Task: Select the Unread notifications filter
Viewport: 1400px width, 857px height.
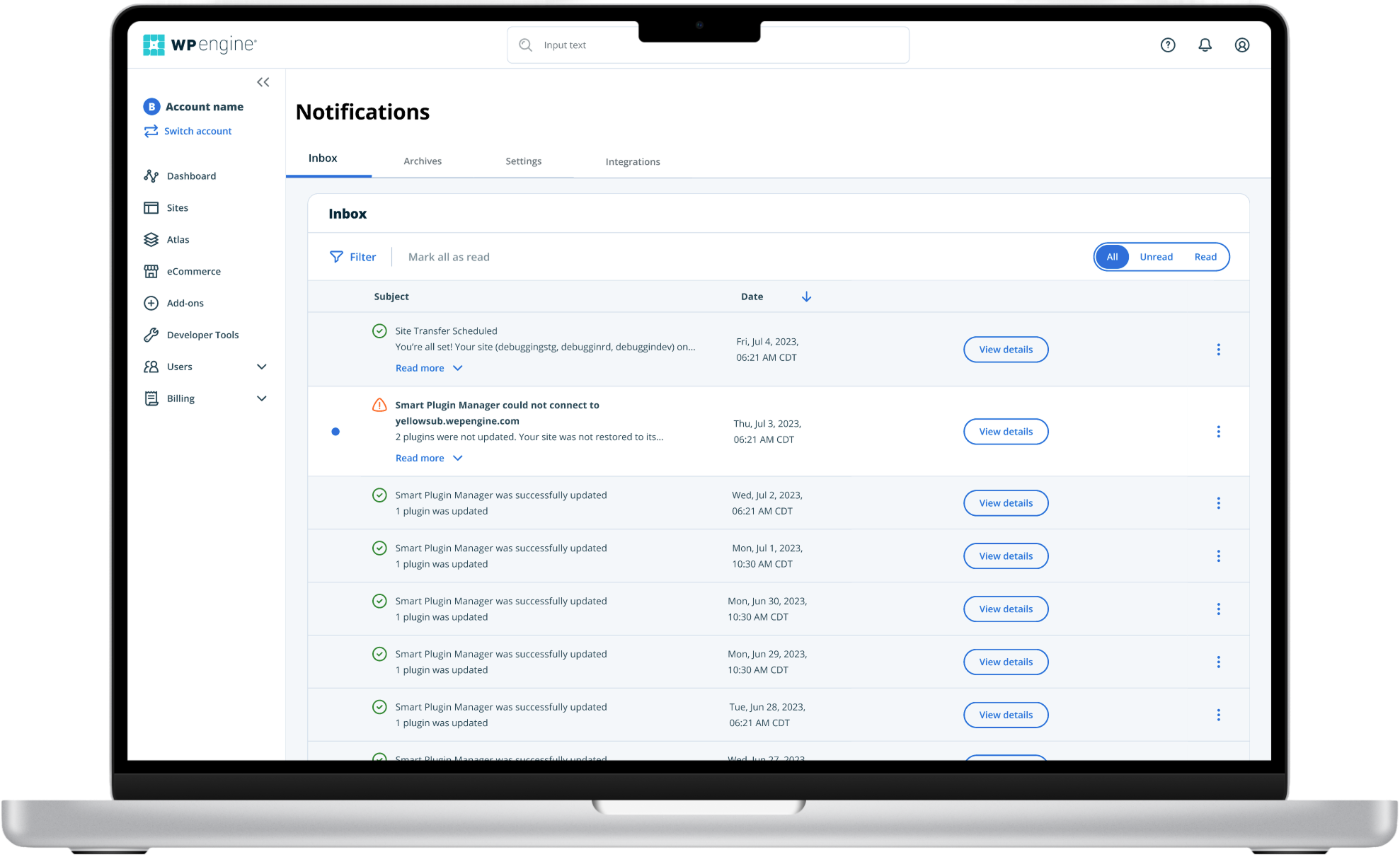Action: (x=1156, y=256)
